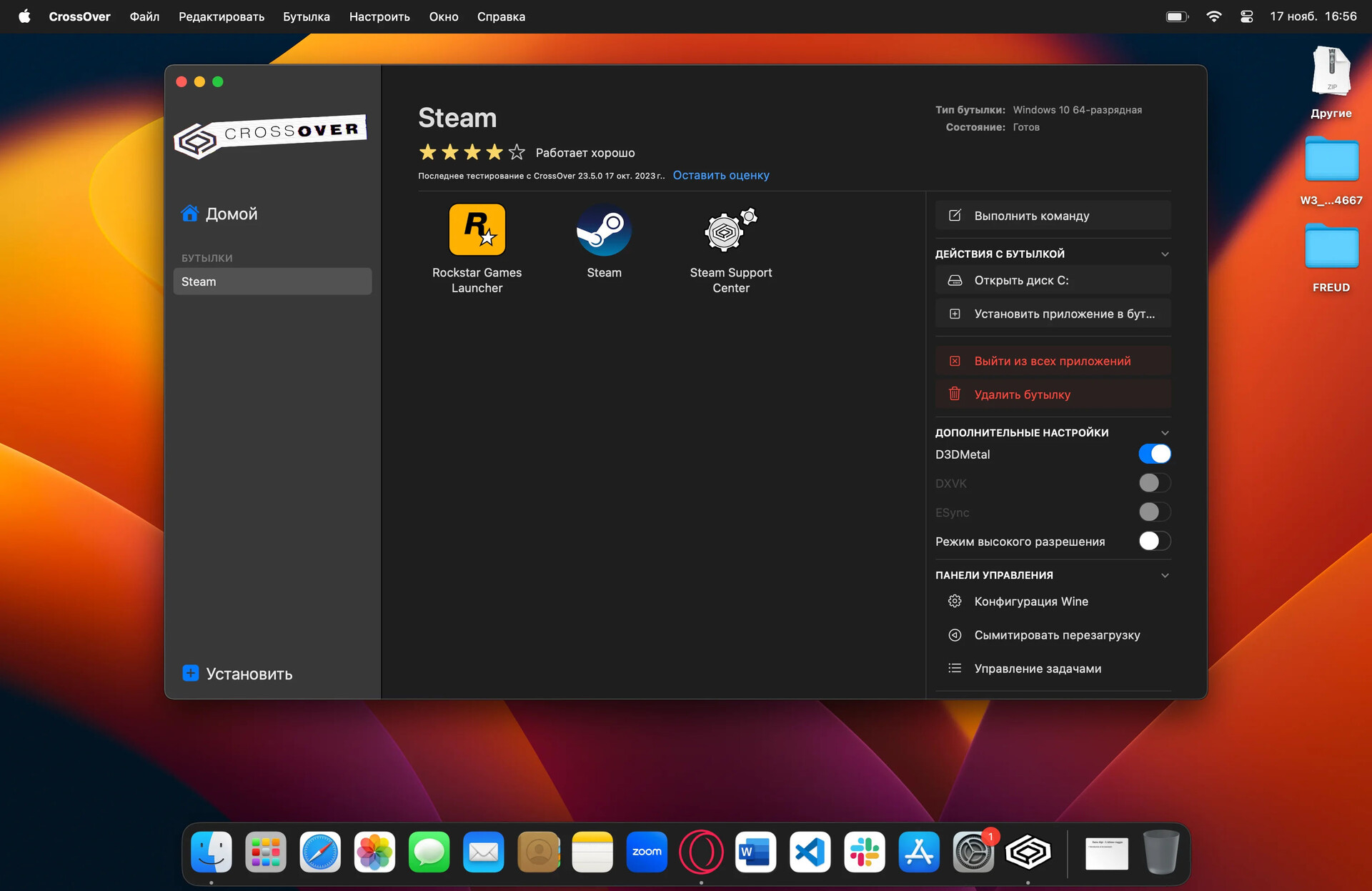Open Launchpad from the Dock
Screen dimensions: 1372x891
coord(266,852)
